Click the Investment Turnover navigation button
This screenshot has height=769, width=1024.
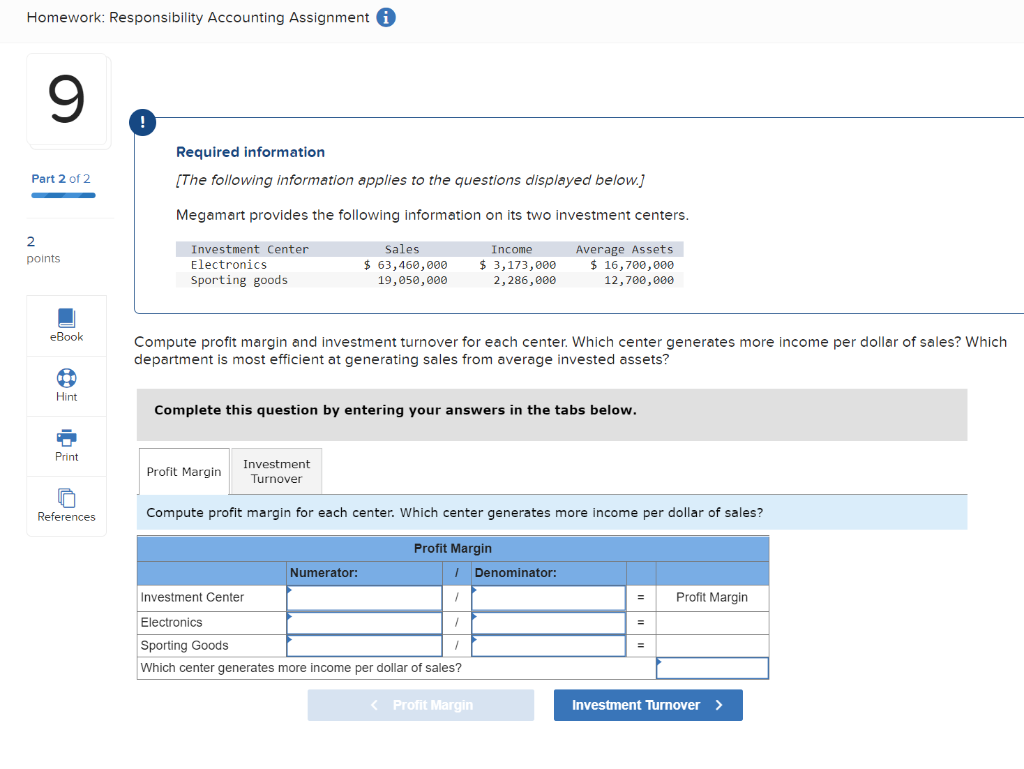tap(648, 704)
